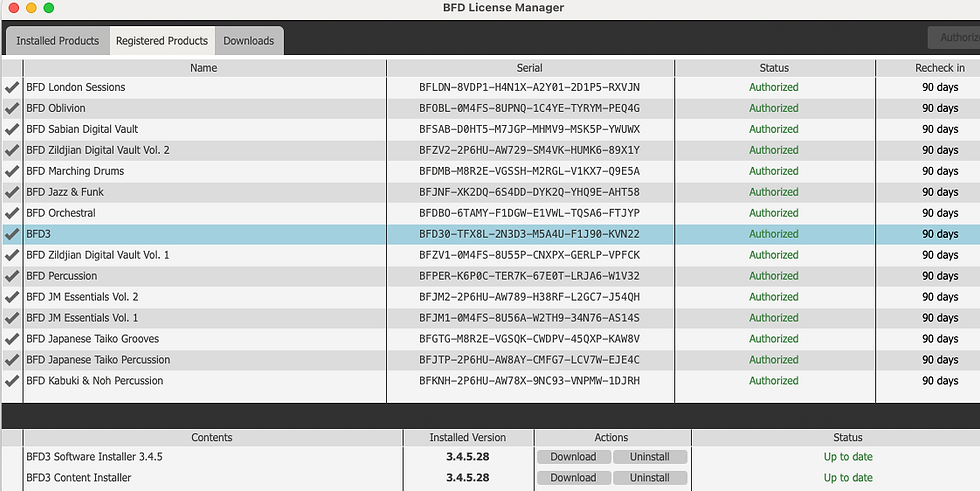Image resolution: width=980 pixels, height=491 pixels.
Task: Click the Authorized status of BFD Orchestral
Action: 774,213
